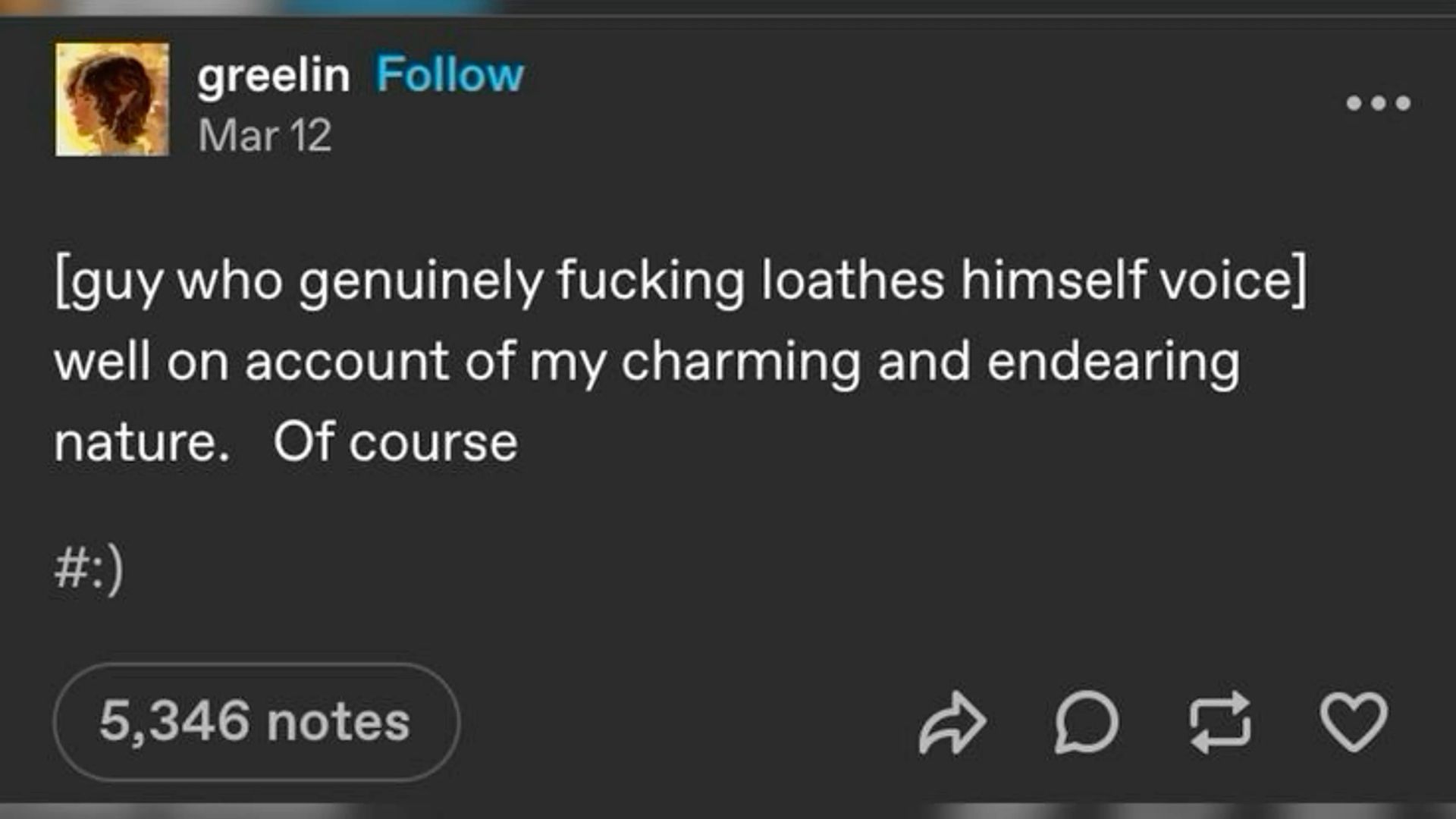Click the word "endearing" in the post
Viewport: 1456px width, 819px height.
pyautogui.click(x=1112, y=362)
